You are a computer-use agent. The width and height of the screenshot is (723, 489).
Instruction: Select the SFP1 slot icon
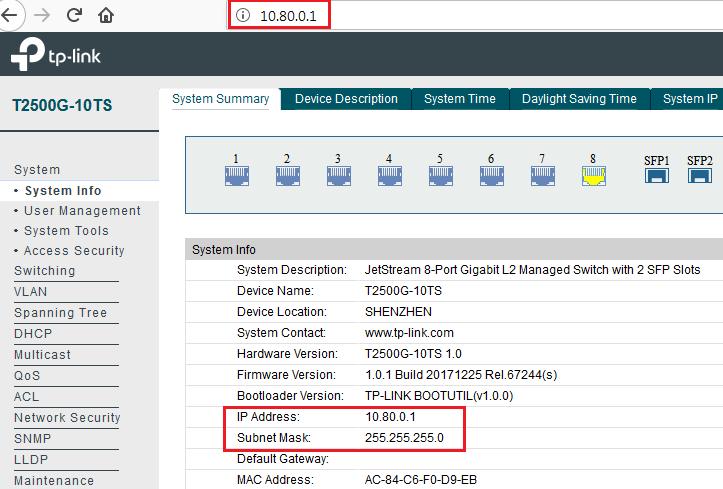pyautogui.click(x=657, y=175)
